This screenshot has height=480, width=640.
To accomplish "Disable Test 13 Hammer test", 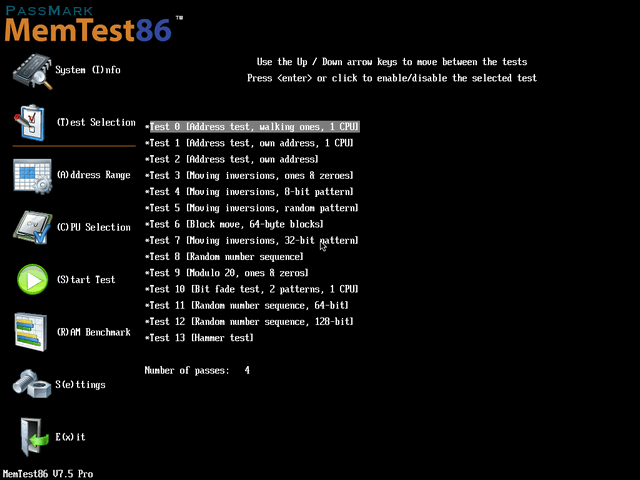I will point(199,338).
